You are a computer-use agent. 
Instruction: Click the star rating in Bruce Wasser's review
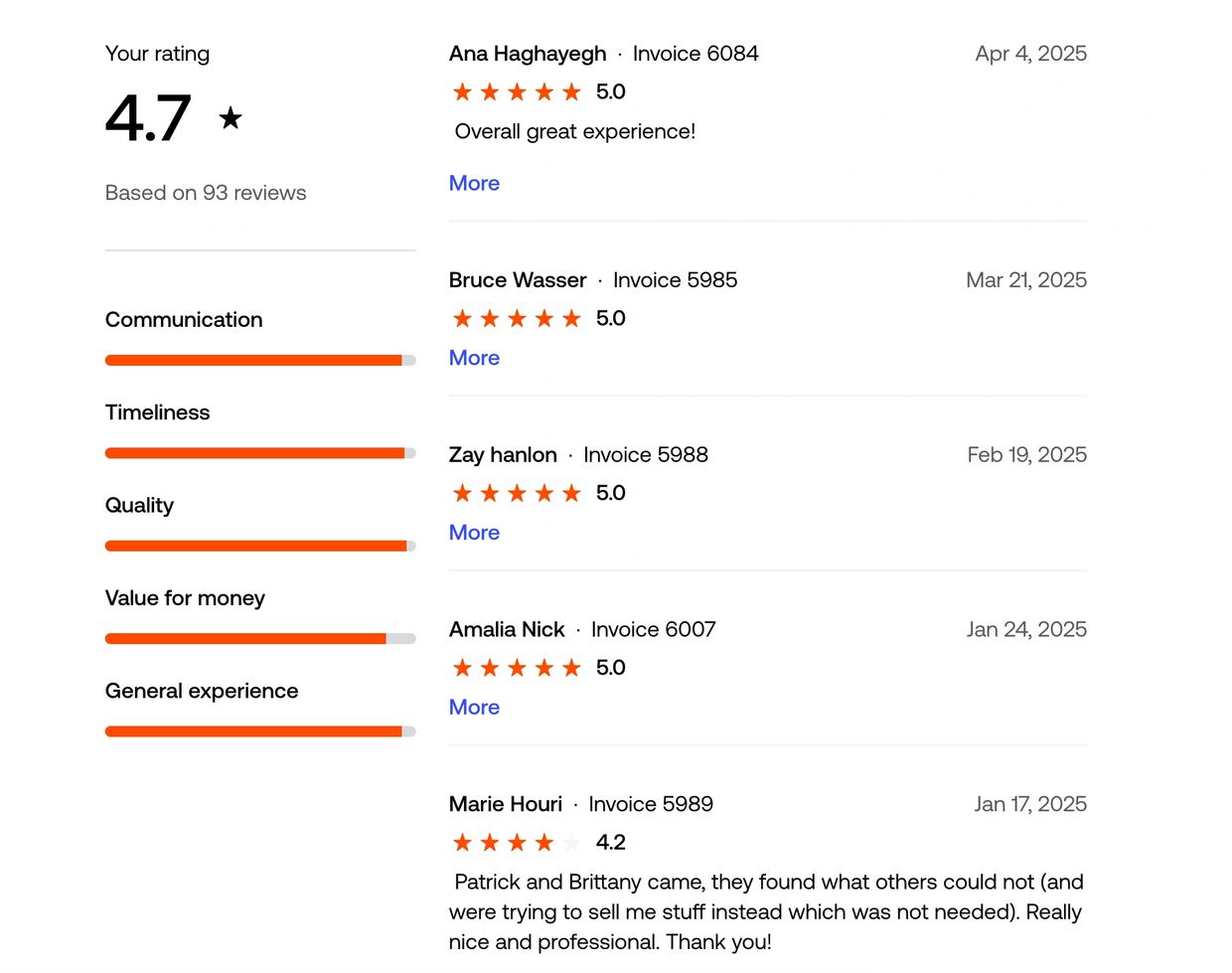pos(517,319)
